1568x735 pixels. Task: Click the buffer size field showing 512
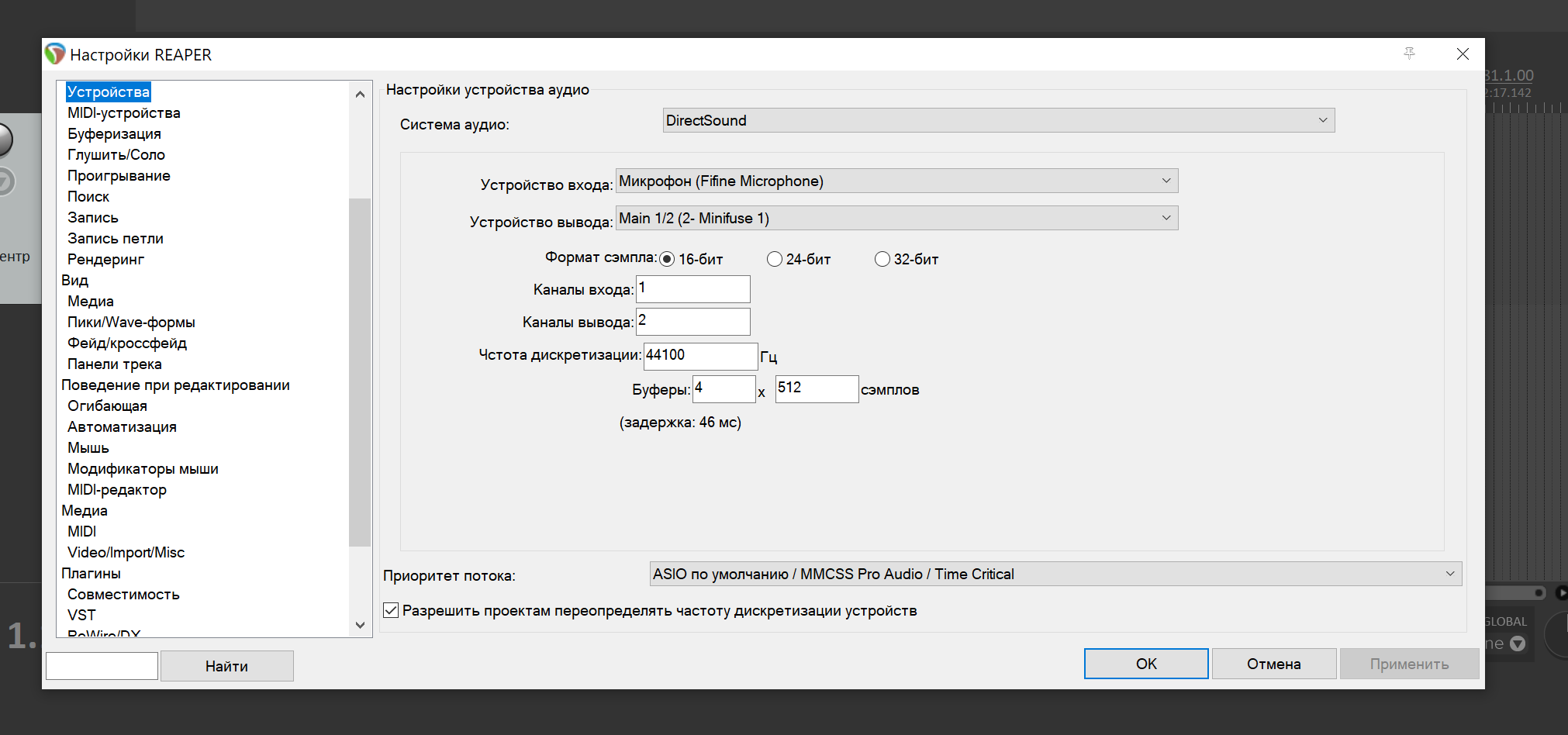click(817, 389)
